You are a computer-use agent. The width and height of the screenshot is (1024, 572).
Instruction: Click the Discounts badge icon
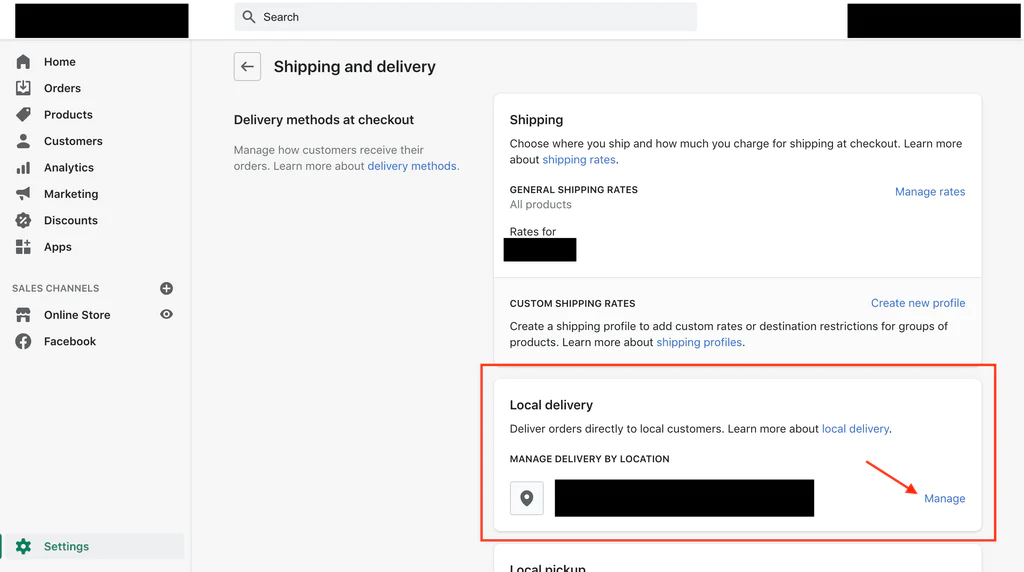pyautogui.click(x=23, y=220)
